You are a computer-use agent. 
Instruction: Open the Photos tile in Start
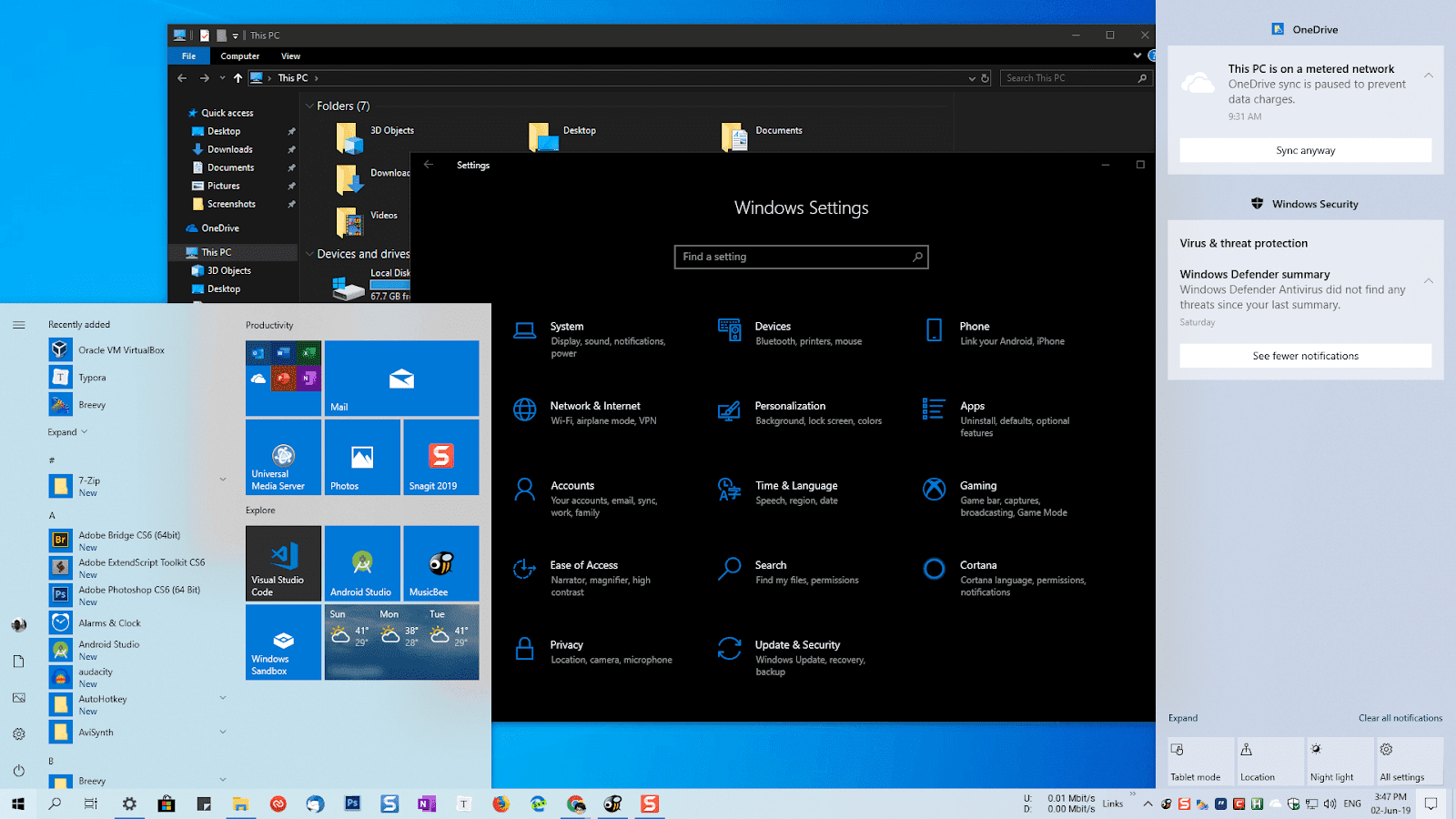362,457
